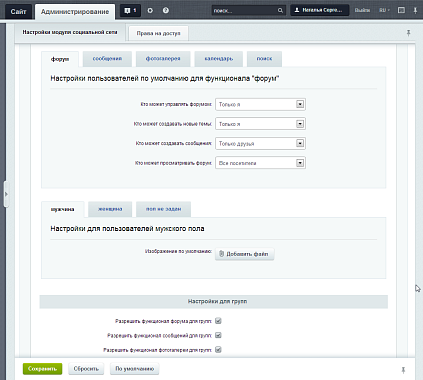Click the search magnifier icon
This screenshot has height=380, width=423.
point(280,11)
